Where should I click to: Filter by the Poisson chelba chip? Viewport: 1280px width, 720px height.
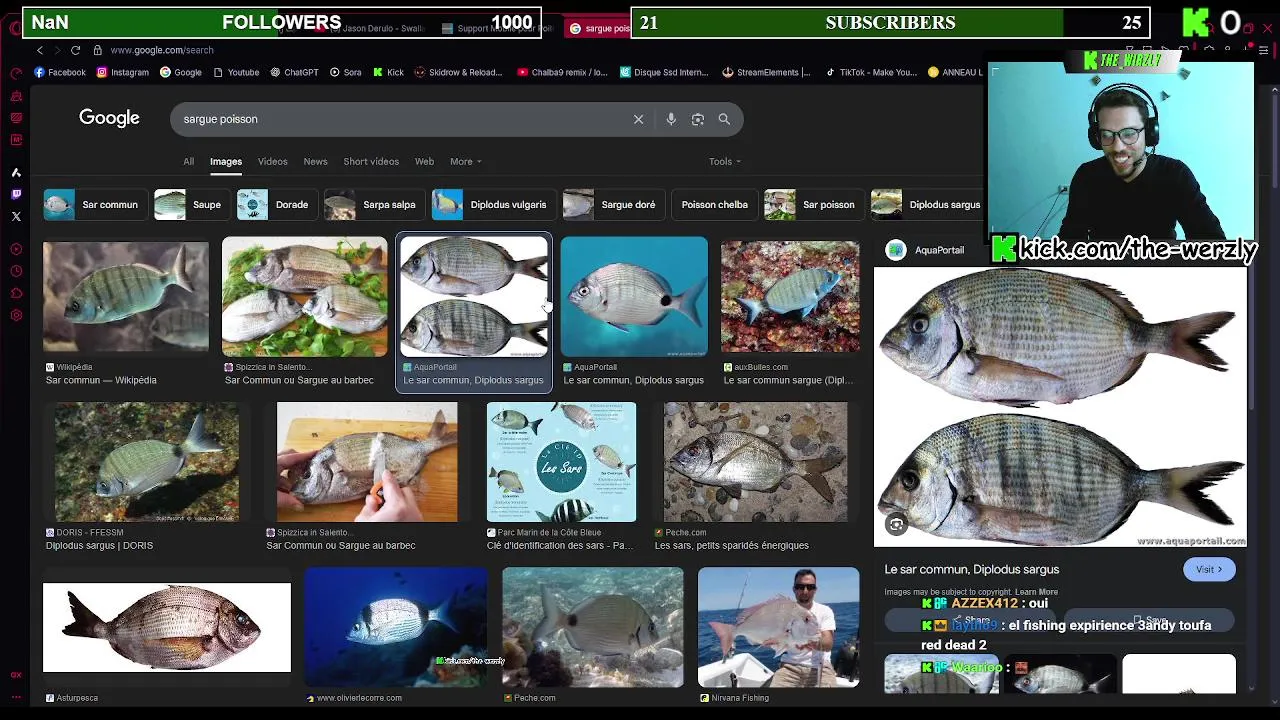pos(714,205)
